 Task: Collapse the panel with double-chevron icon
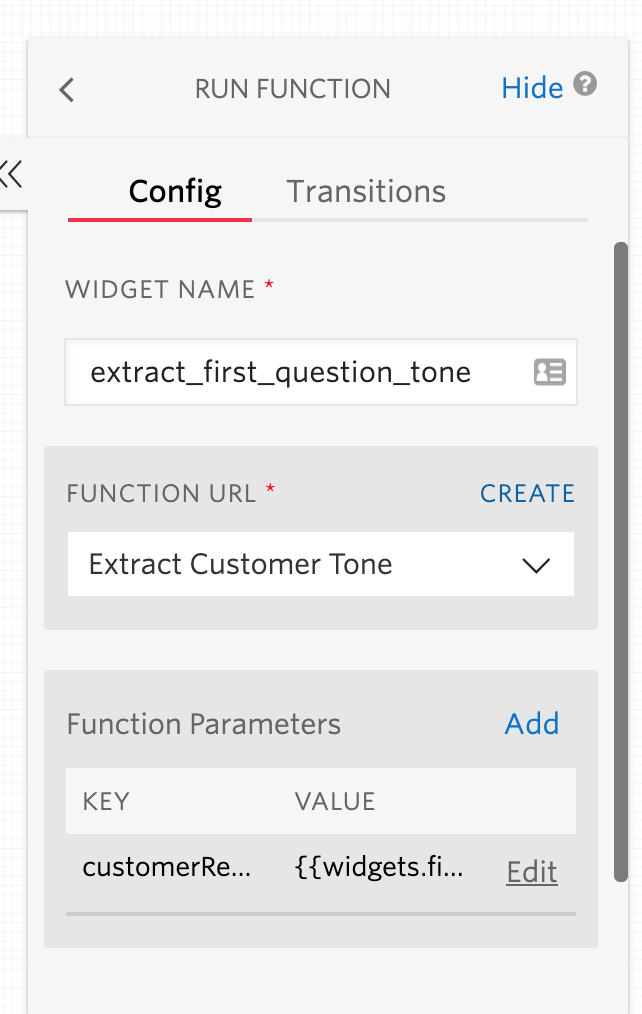12,174
